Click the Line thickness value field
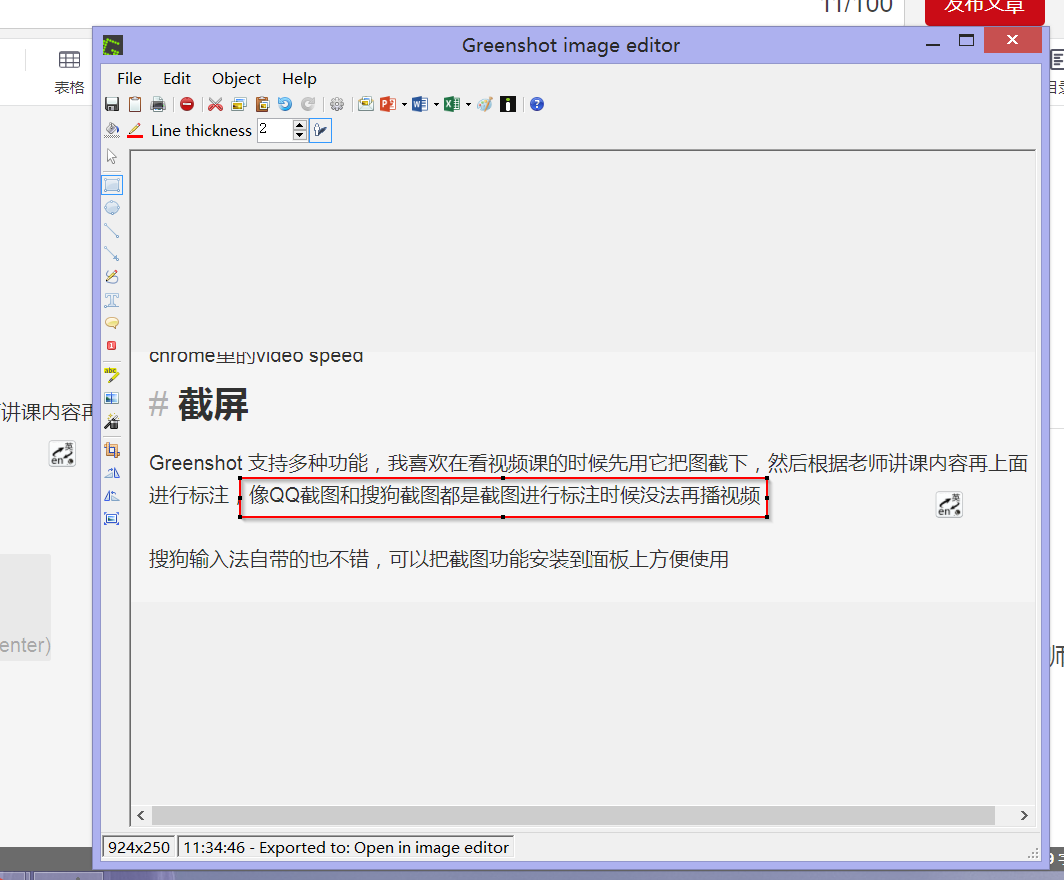This screenshot has height=880, width=1064. (x=275, y=130)
